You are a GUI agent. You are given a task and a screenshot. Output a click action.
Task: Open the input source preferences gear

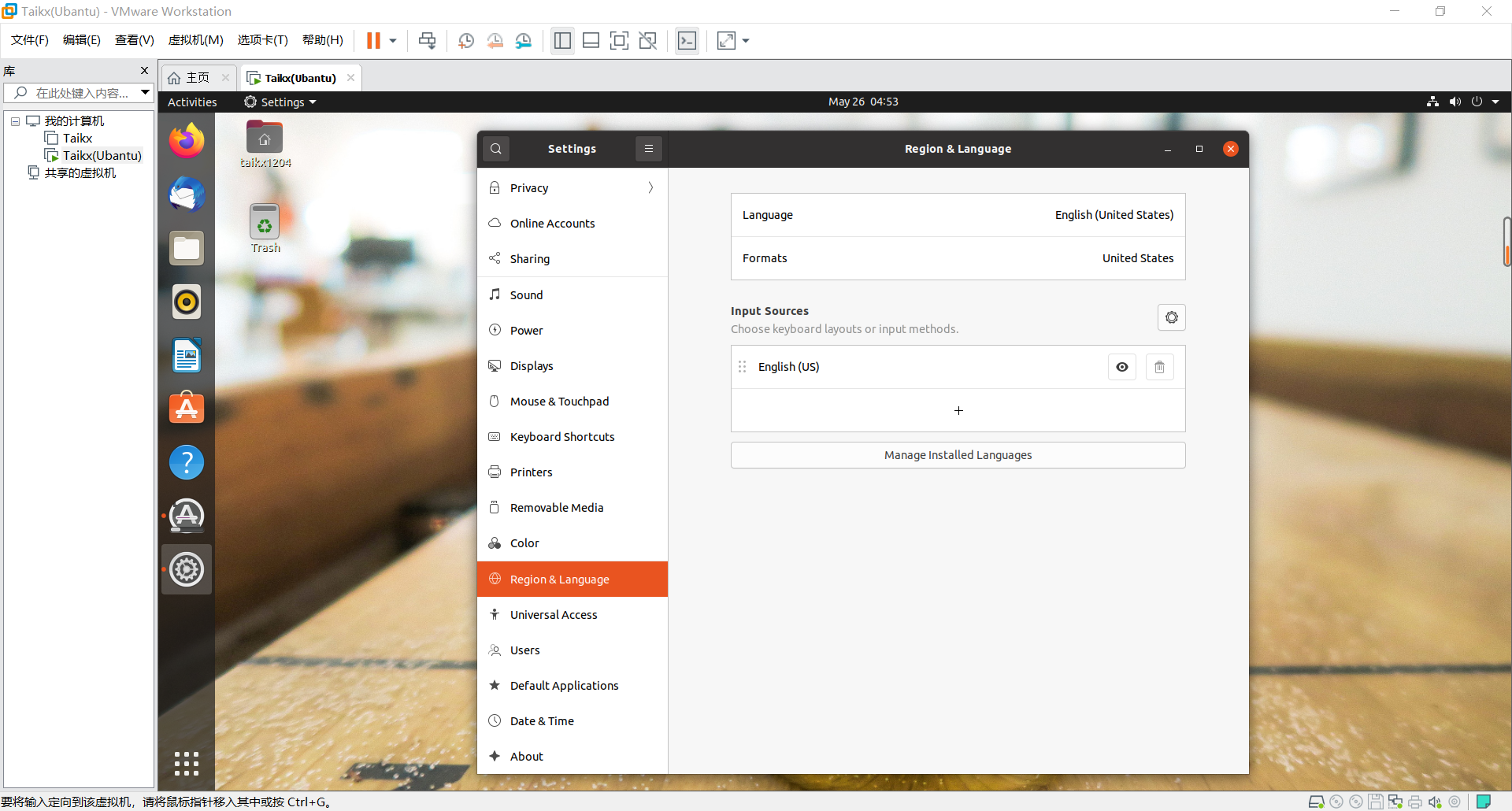click(1171, 317)
